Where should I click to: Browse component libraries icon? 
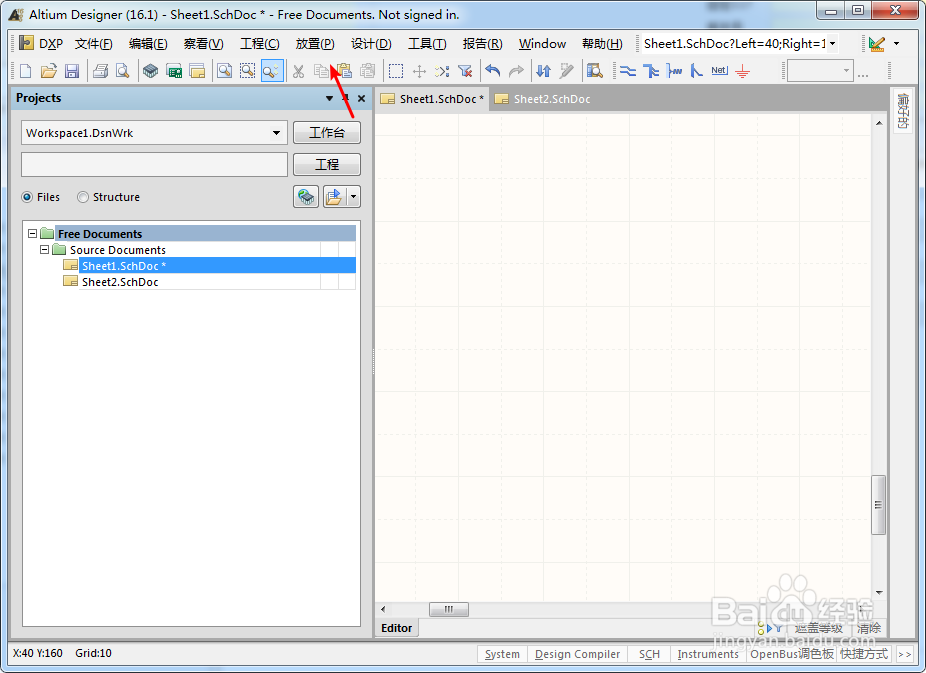pyautogui.click(x=595, y=71)
